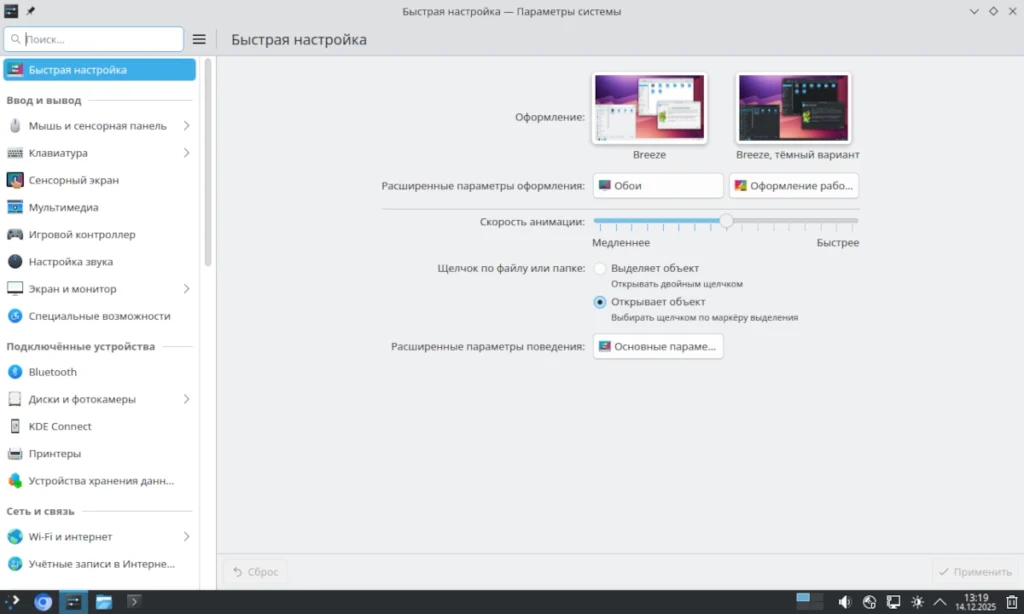Click the Клавиатура keyboard icon
The width and height of the screenshot is (1024, 614).
(15, 153)
